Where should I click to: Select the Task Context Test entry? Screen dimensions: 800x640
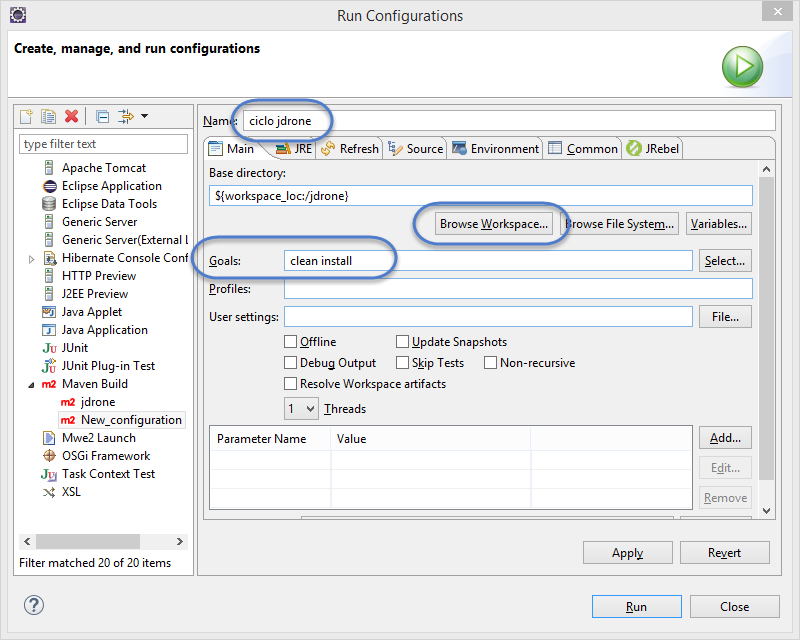[x=108, y=474]
